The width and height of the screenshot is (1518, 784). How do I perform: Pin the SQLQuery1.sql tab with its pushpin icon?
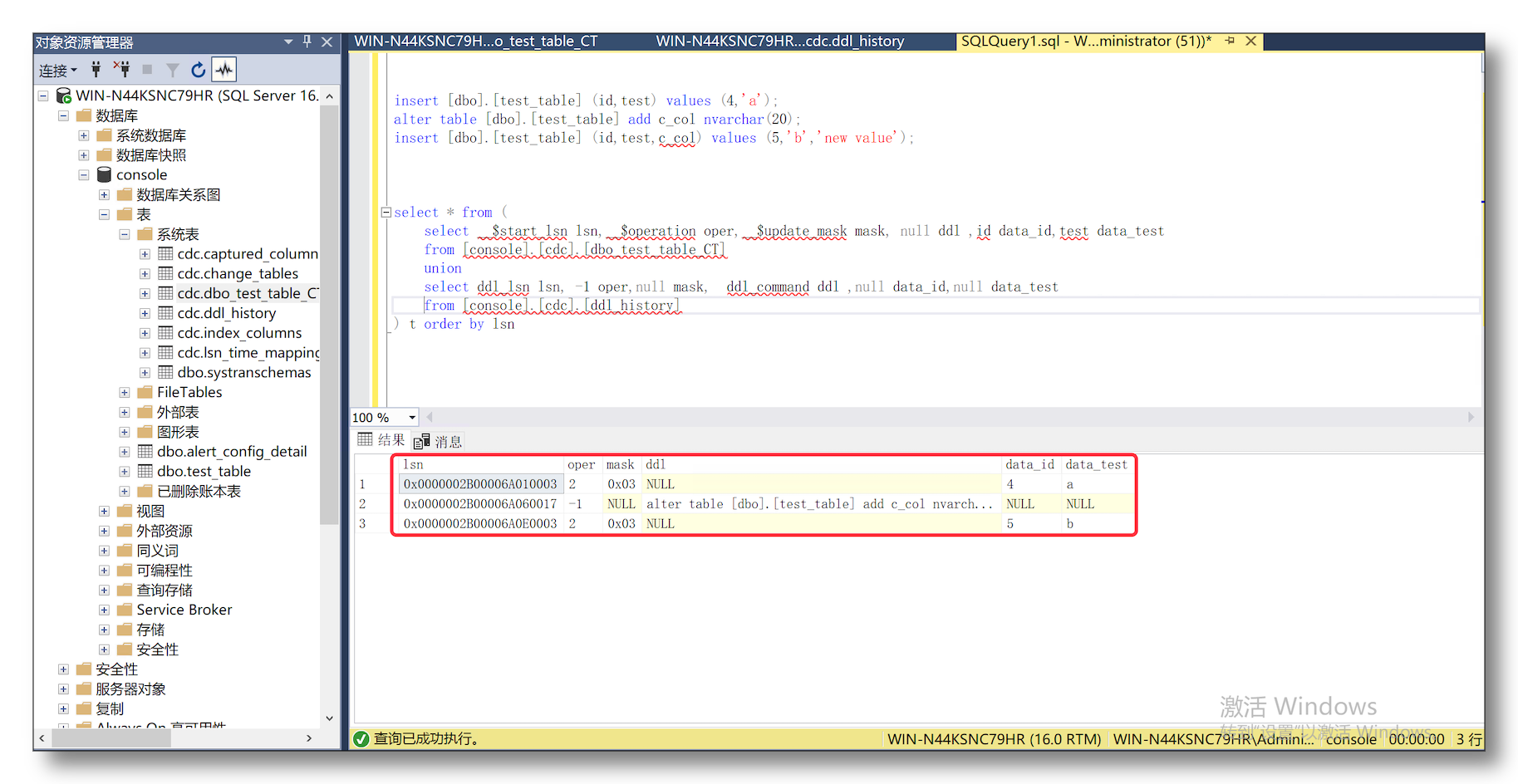1230,41
